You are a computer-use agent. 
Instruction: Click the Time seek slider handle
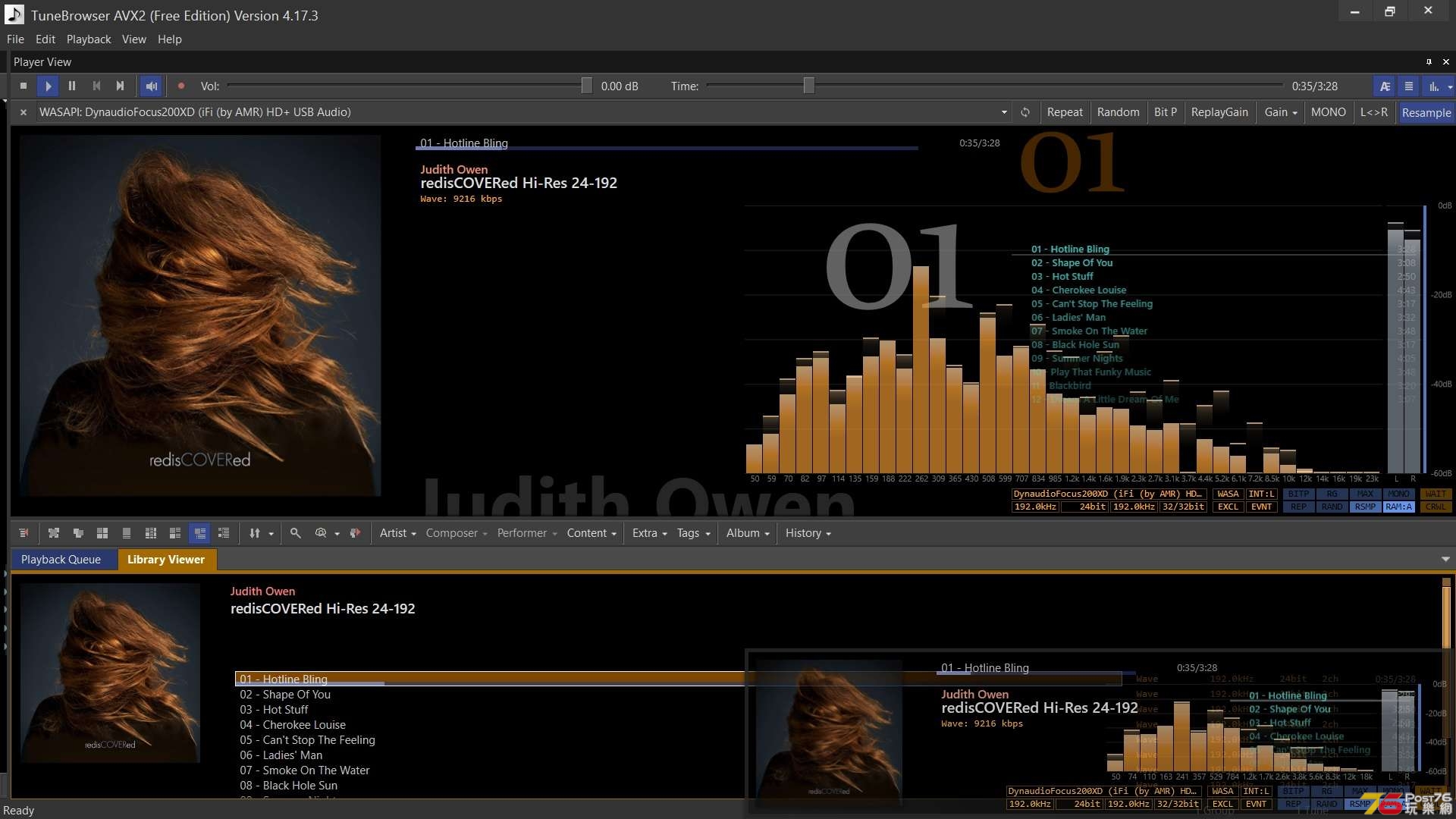coord(809,86)
